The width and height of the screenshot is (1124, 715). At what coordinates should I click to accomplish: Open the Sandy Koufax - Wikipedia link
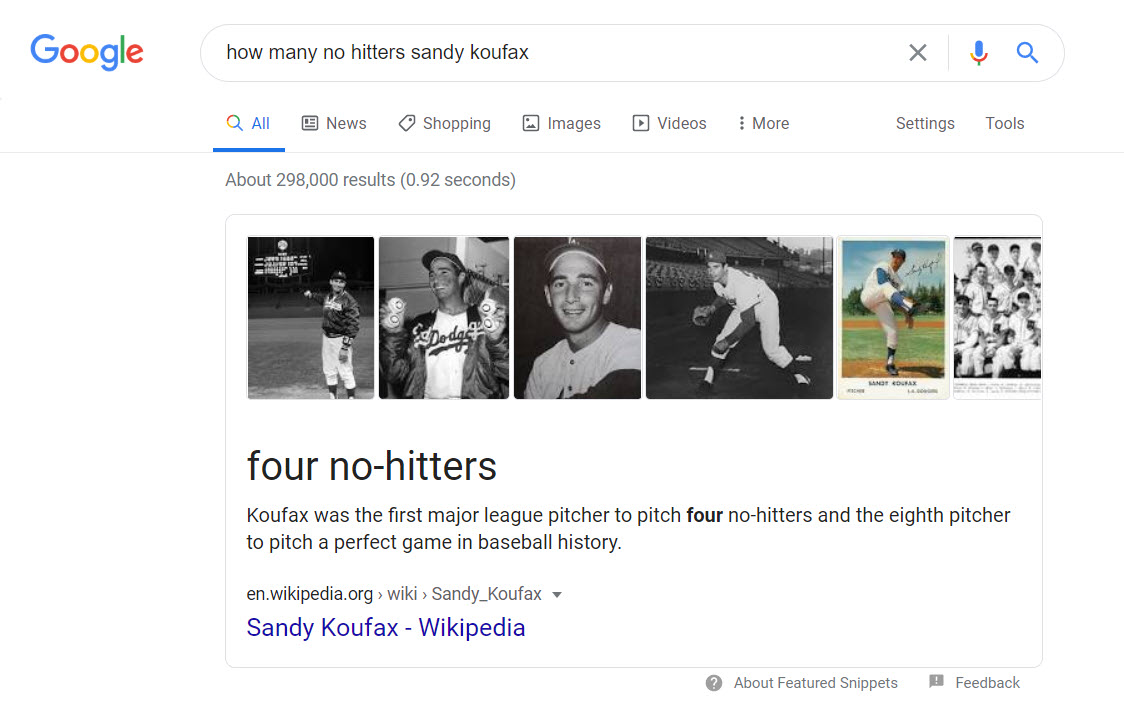tap(385, 628)
